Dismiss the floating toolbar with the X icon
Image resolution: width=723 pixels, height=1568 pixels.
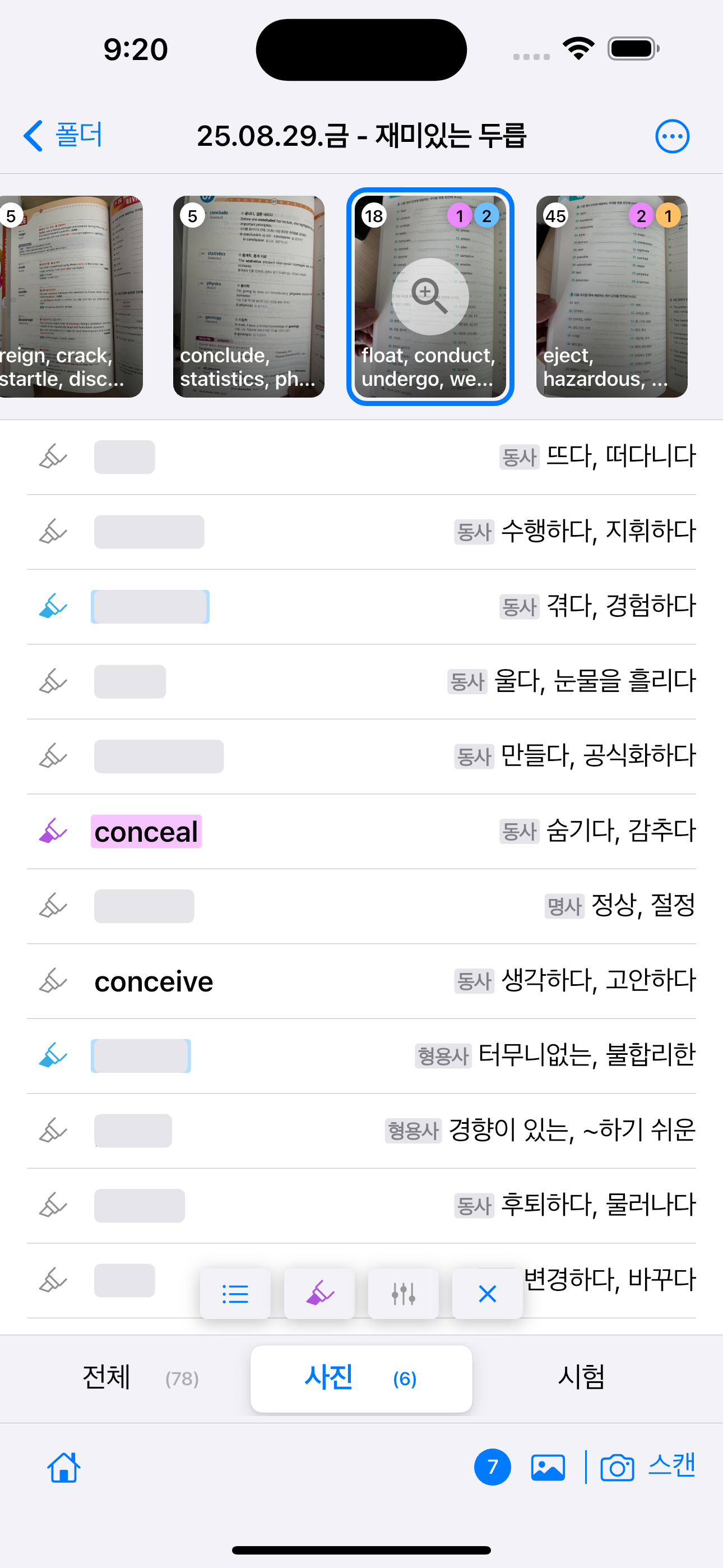point(488,1293)
